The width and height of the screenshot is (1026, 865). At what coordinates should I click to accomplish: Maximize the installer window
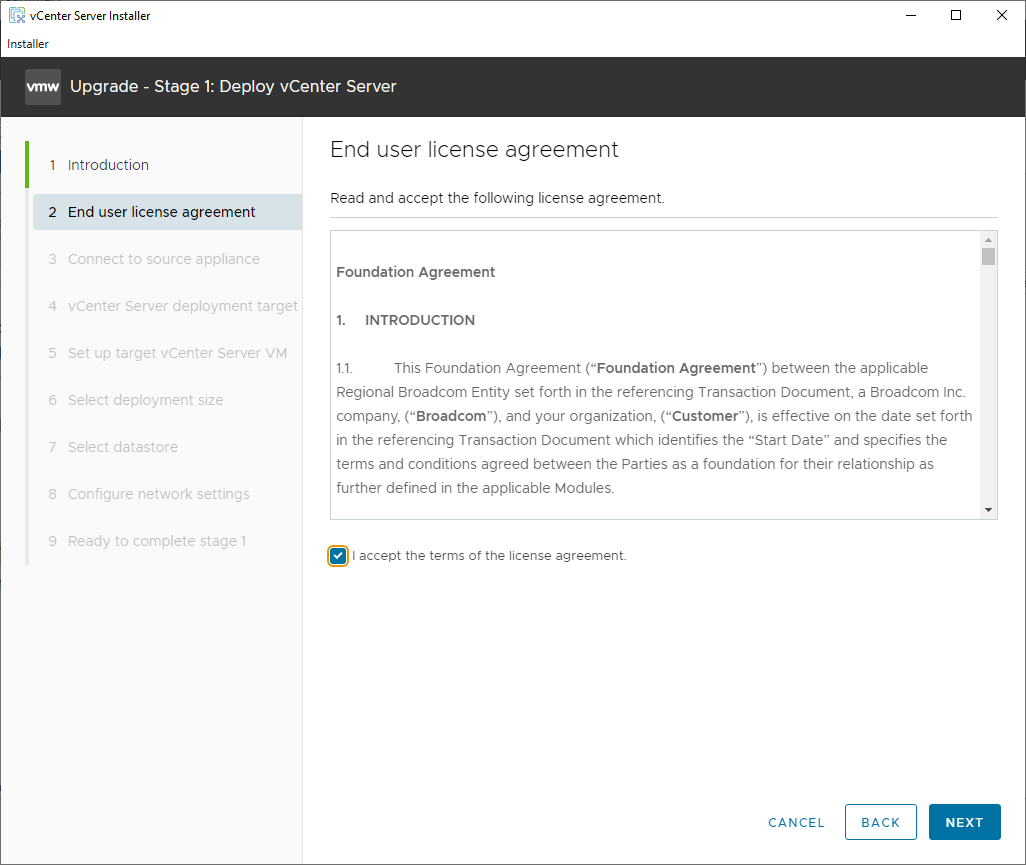tap(956, 15)
